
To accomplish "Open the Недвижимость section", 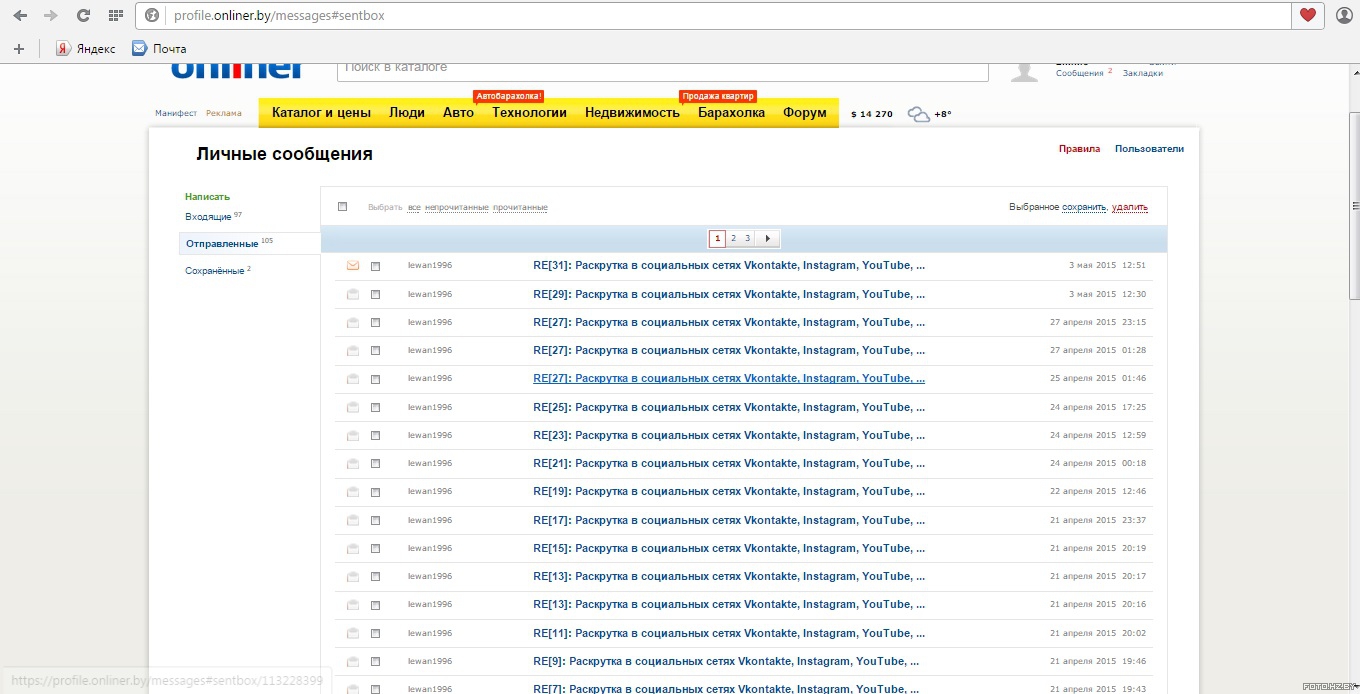I will pyautogui.click(x=632, y=113).
